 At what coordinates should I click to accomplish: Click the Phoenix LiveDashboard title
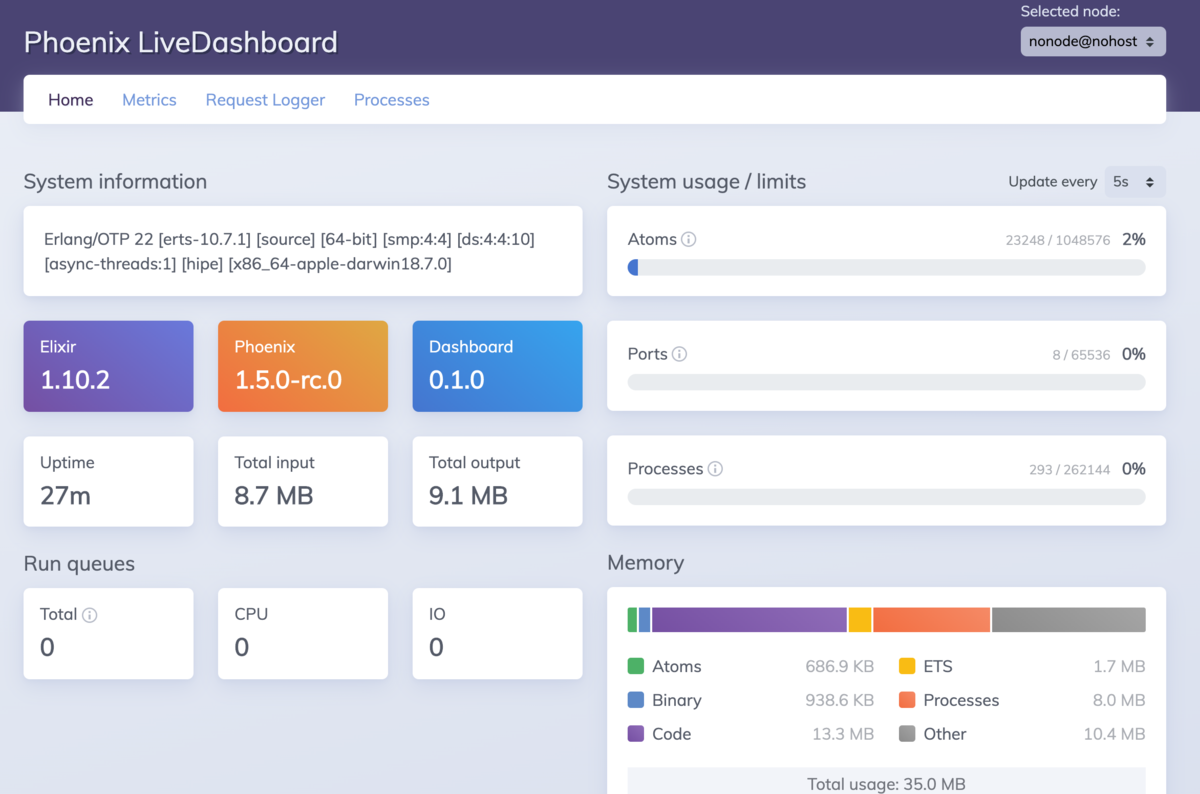181,42
